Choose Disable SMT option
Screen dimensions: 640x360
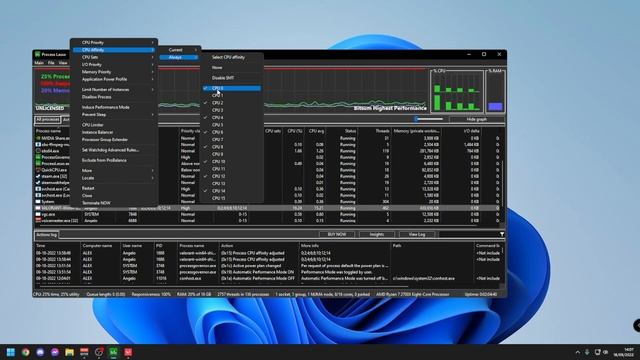tap(231, 78)
